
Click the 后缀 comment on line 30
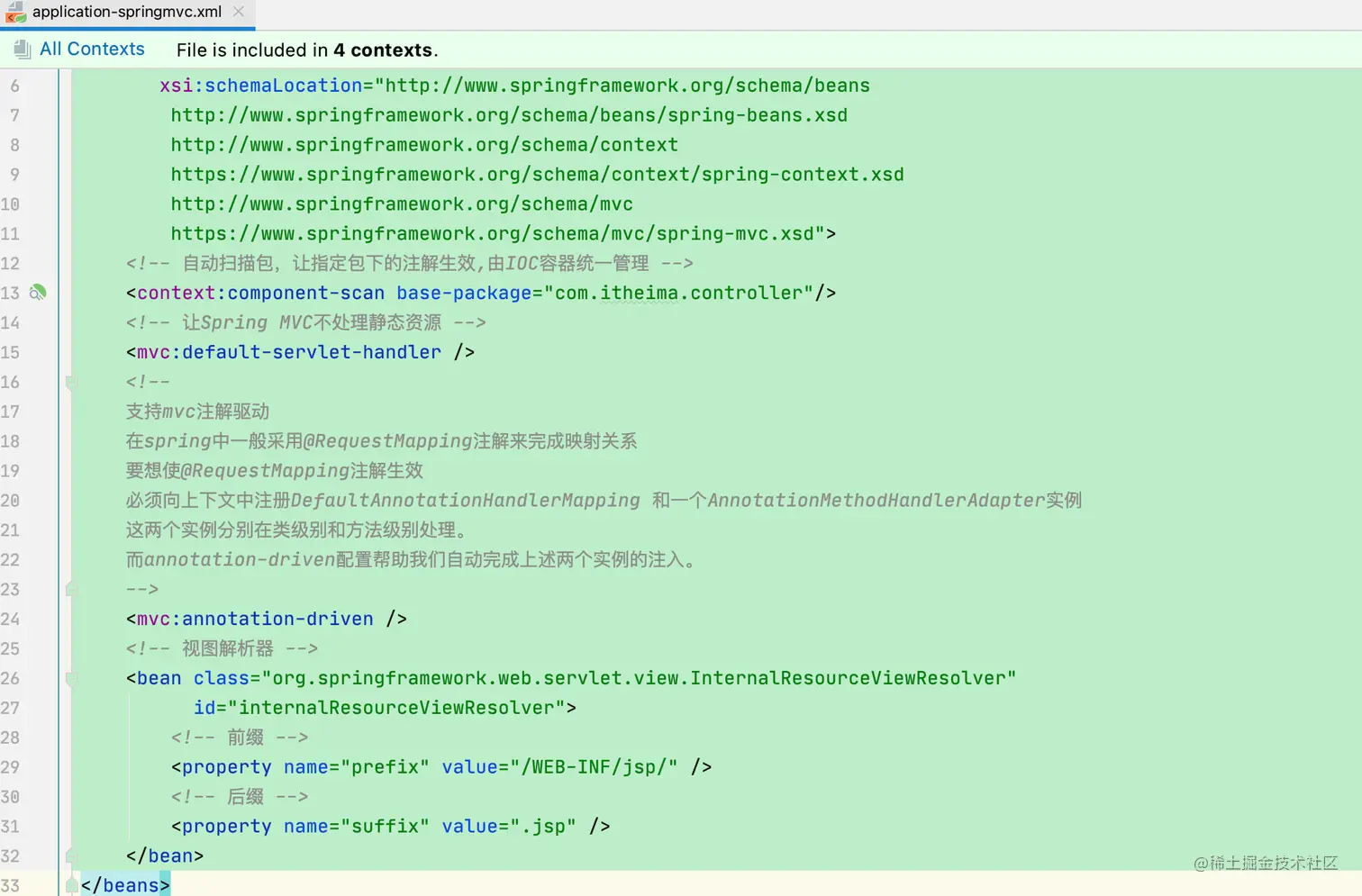pos(240,797)
